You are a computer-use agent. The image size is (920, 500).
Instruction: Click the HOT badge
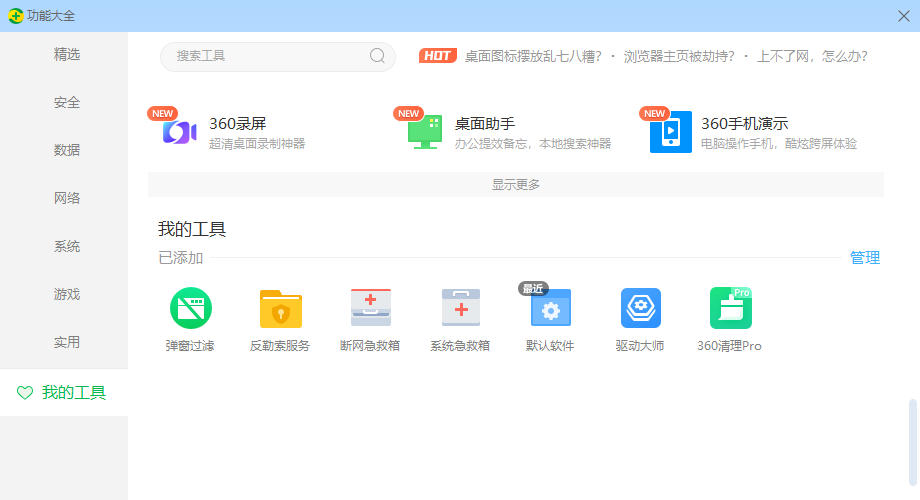click(438, 56)
